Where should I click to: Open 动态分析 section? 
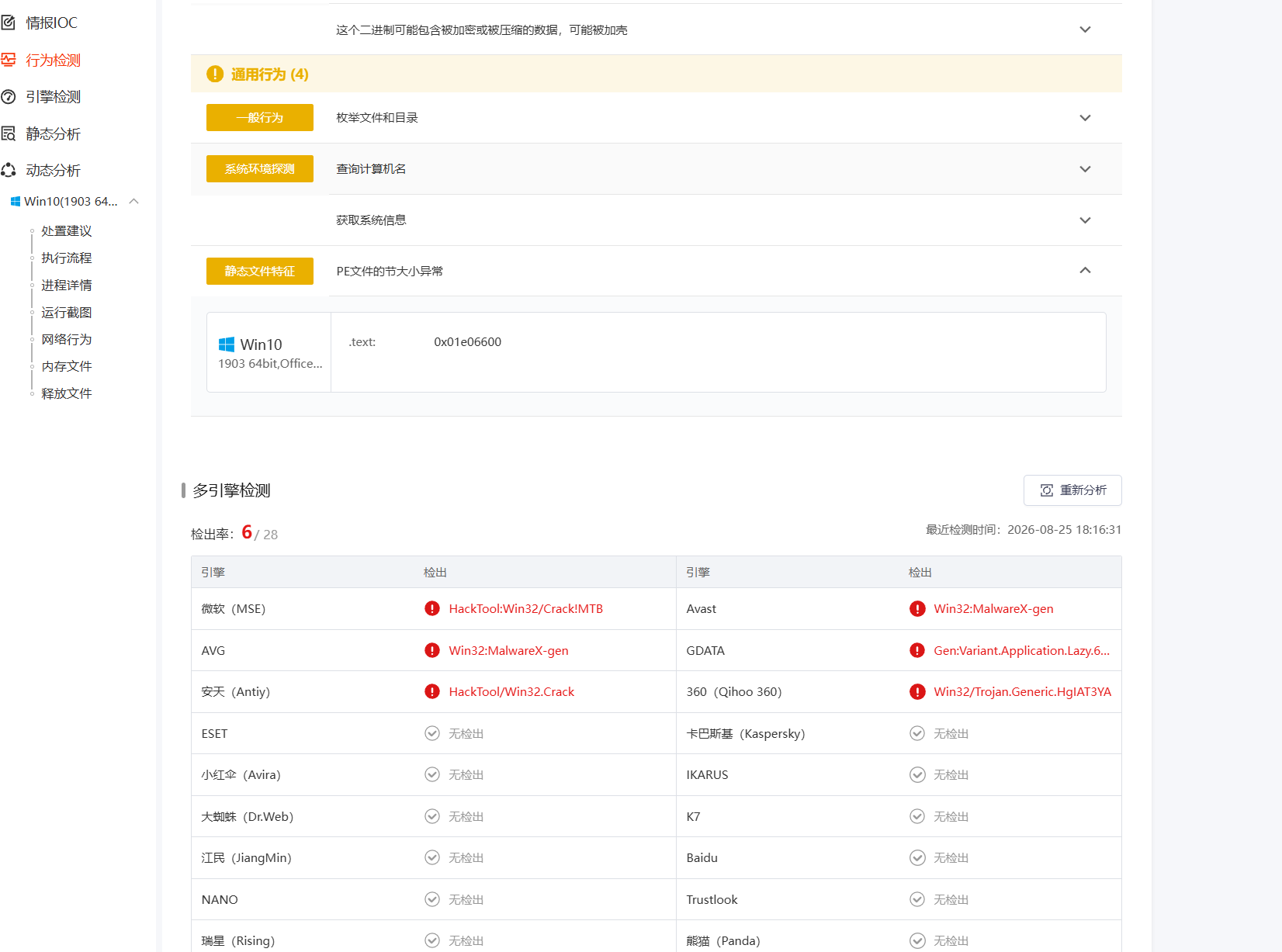pyautogui.click(x=53, y=170)
